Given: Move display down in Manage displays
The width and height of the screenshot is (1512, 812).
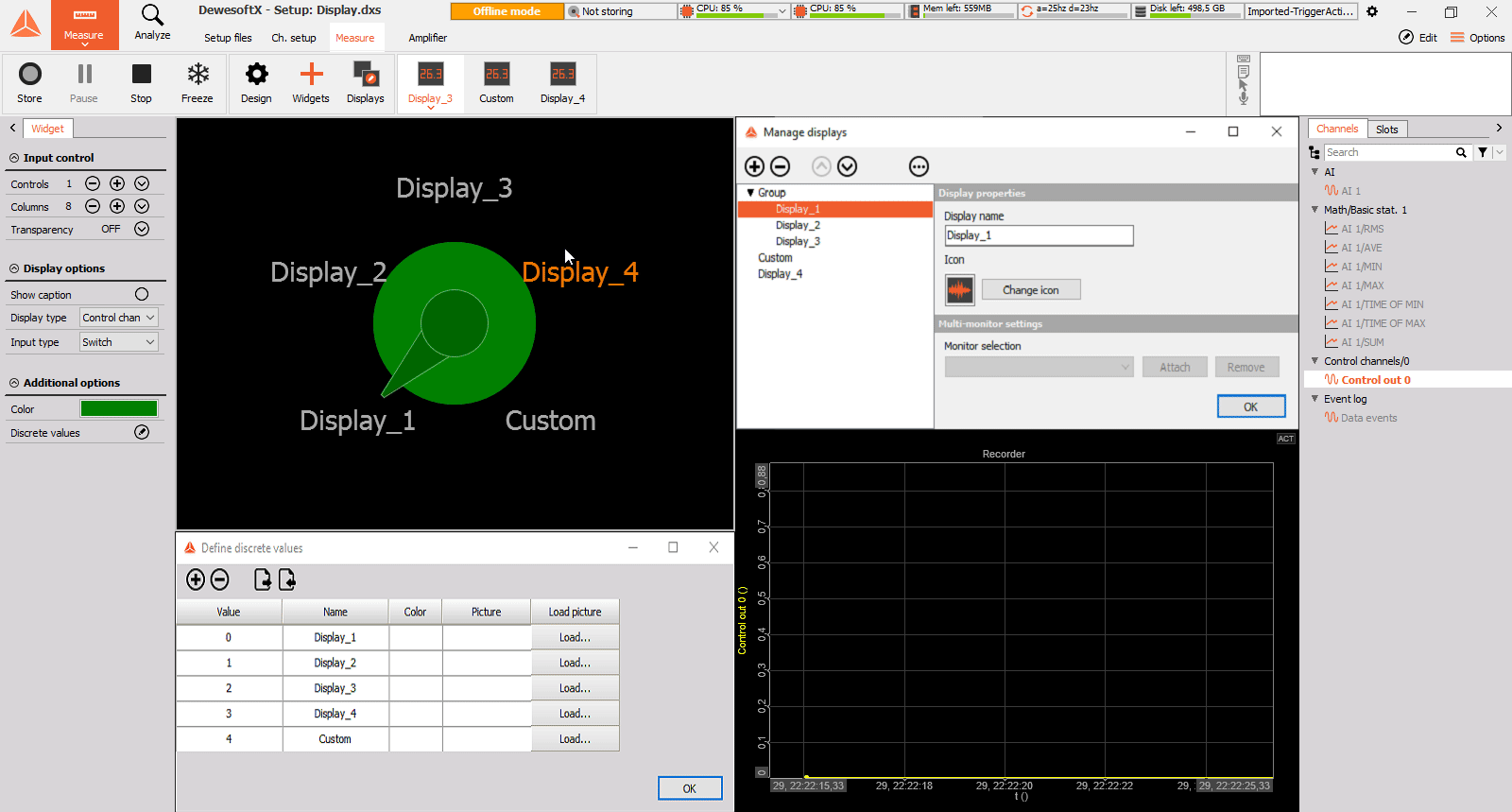Looking at the screenshot, I should [848, 166].
